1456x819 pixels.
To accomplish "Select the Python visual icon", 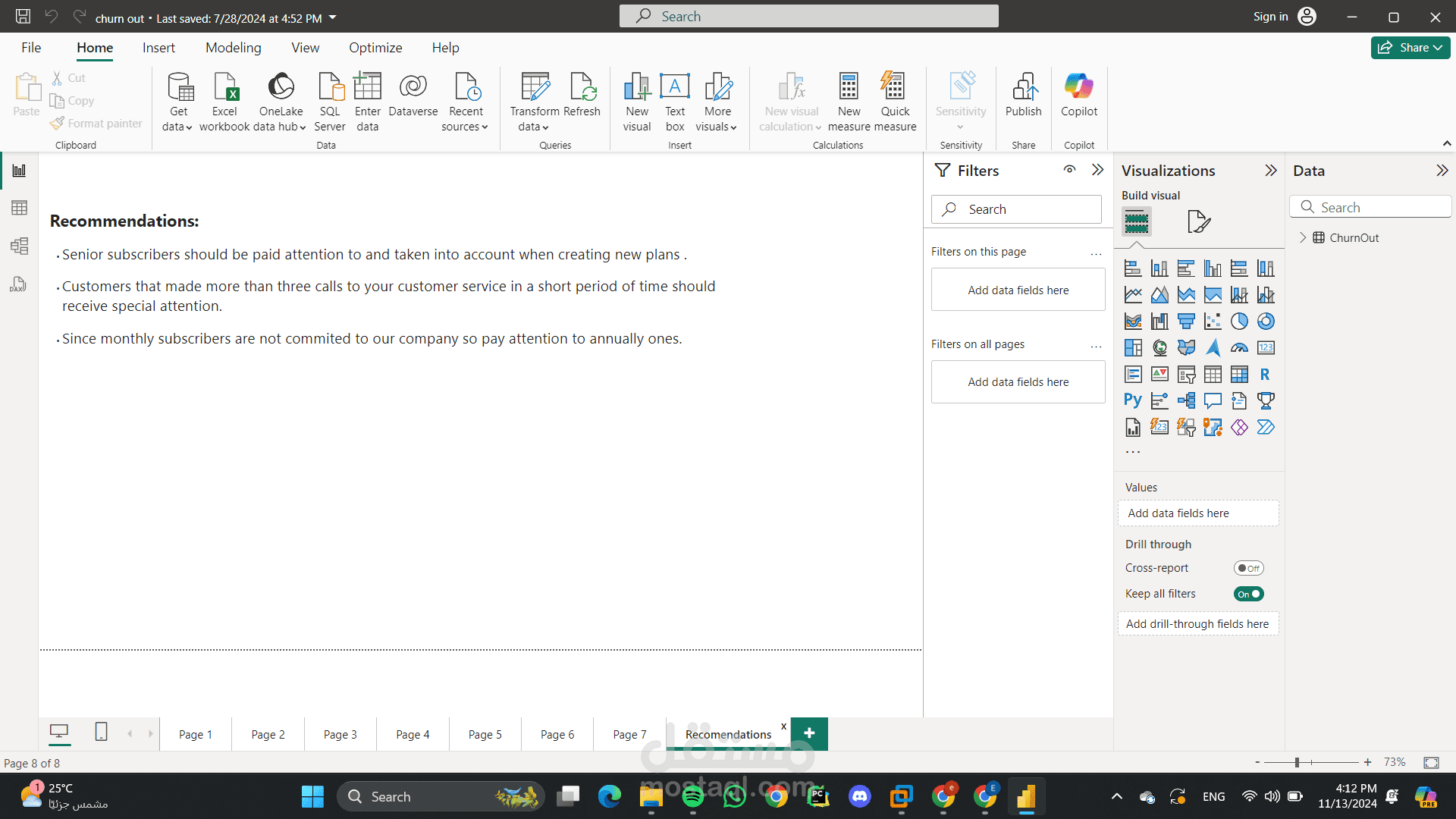I will point(1133,400).
